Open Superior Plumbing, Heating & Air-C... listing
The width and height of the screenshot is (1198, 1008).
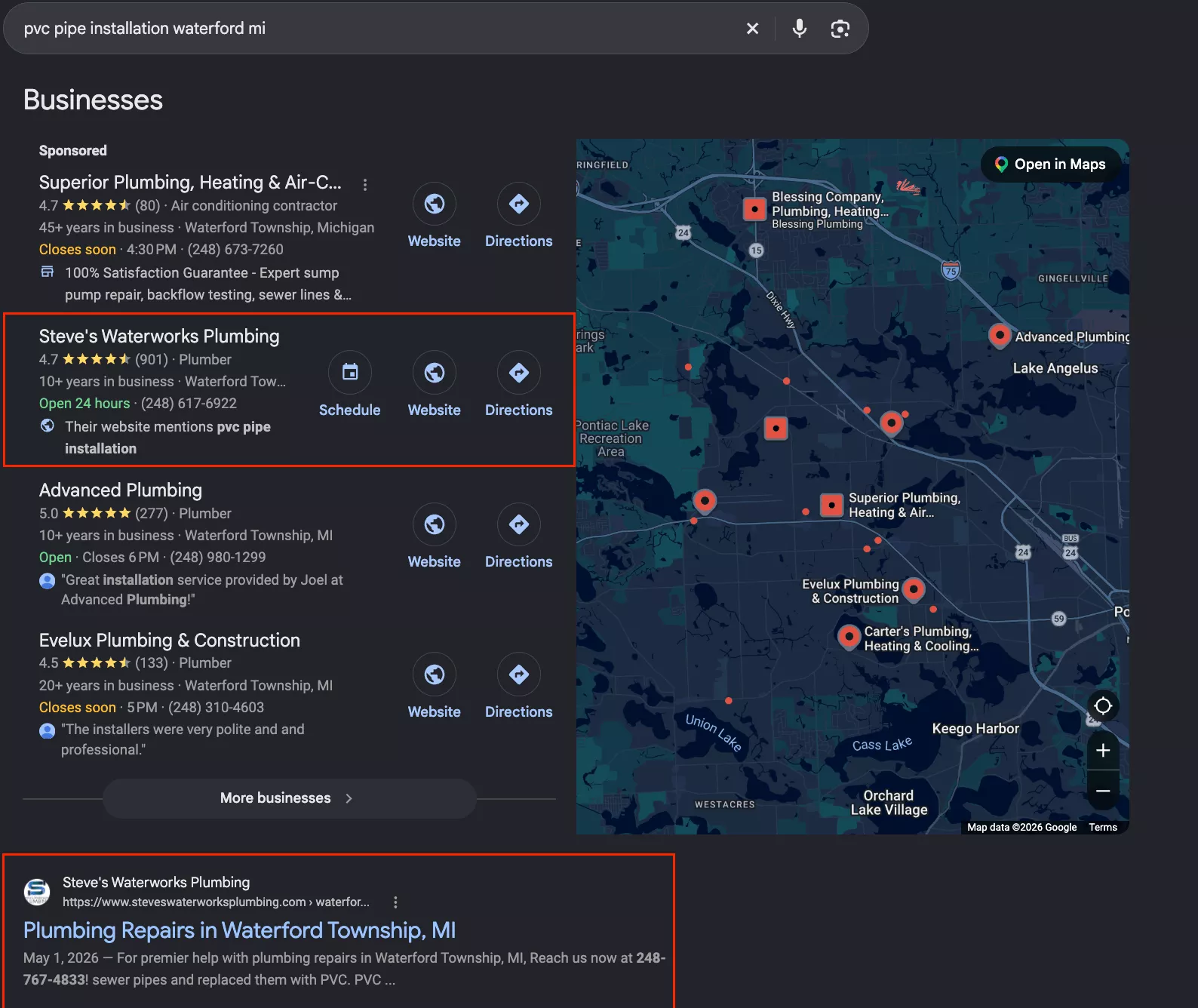coord(190,183)
